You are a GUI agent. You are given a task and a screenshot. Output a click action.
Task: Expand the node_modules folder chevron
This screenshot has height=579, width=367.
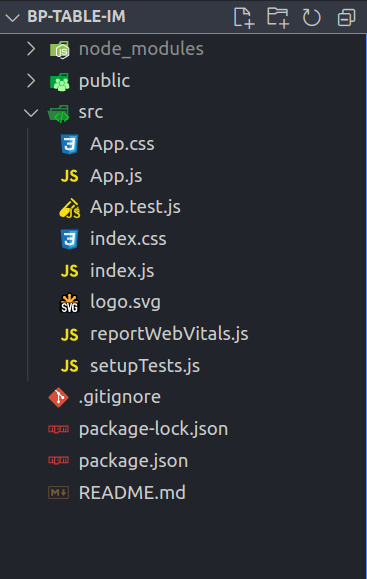[31, 49]
